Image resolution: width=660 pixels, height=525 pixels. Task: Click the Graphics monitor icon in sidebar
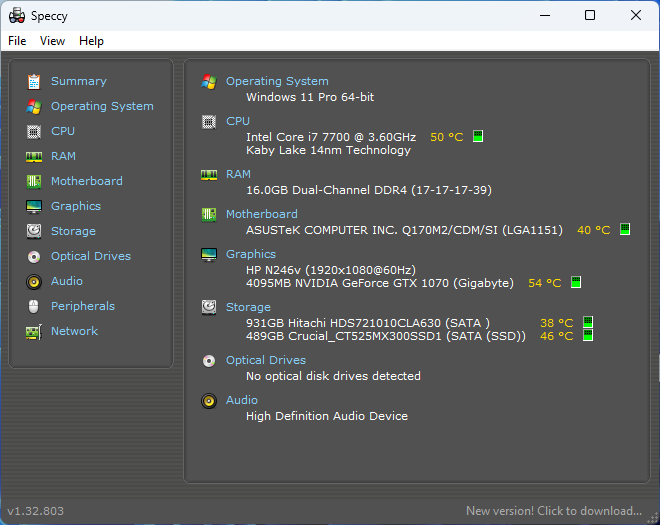(x=34, y=207)
